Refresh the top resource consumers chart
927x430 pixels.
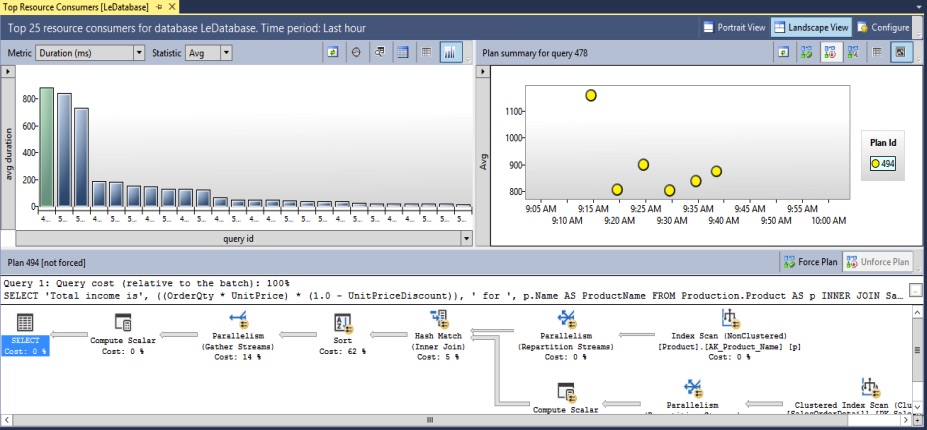click(x=333, y=53)
